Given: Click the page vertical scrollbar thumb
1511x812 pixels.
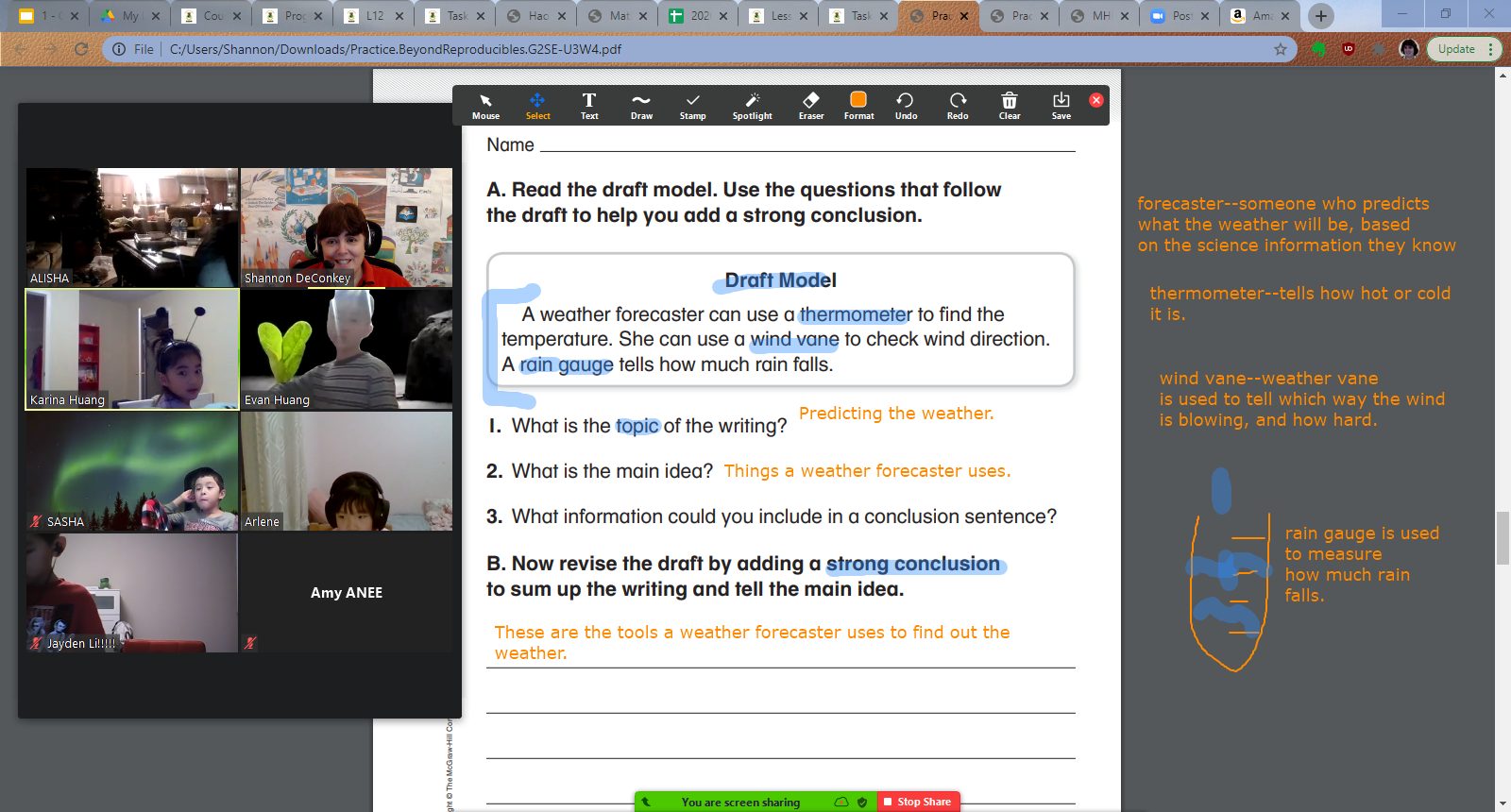Looking at the screenshot, I should tap(1503, 537).
